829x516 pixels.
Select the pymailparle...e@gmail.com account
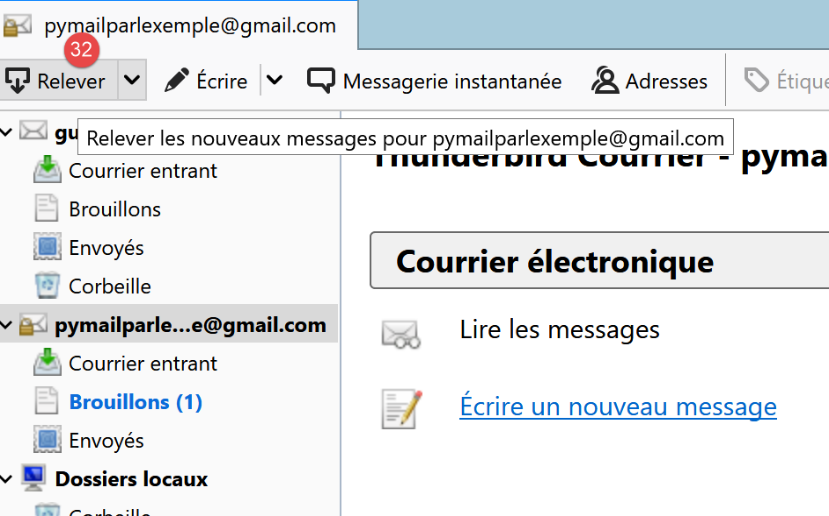point(190,325)
